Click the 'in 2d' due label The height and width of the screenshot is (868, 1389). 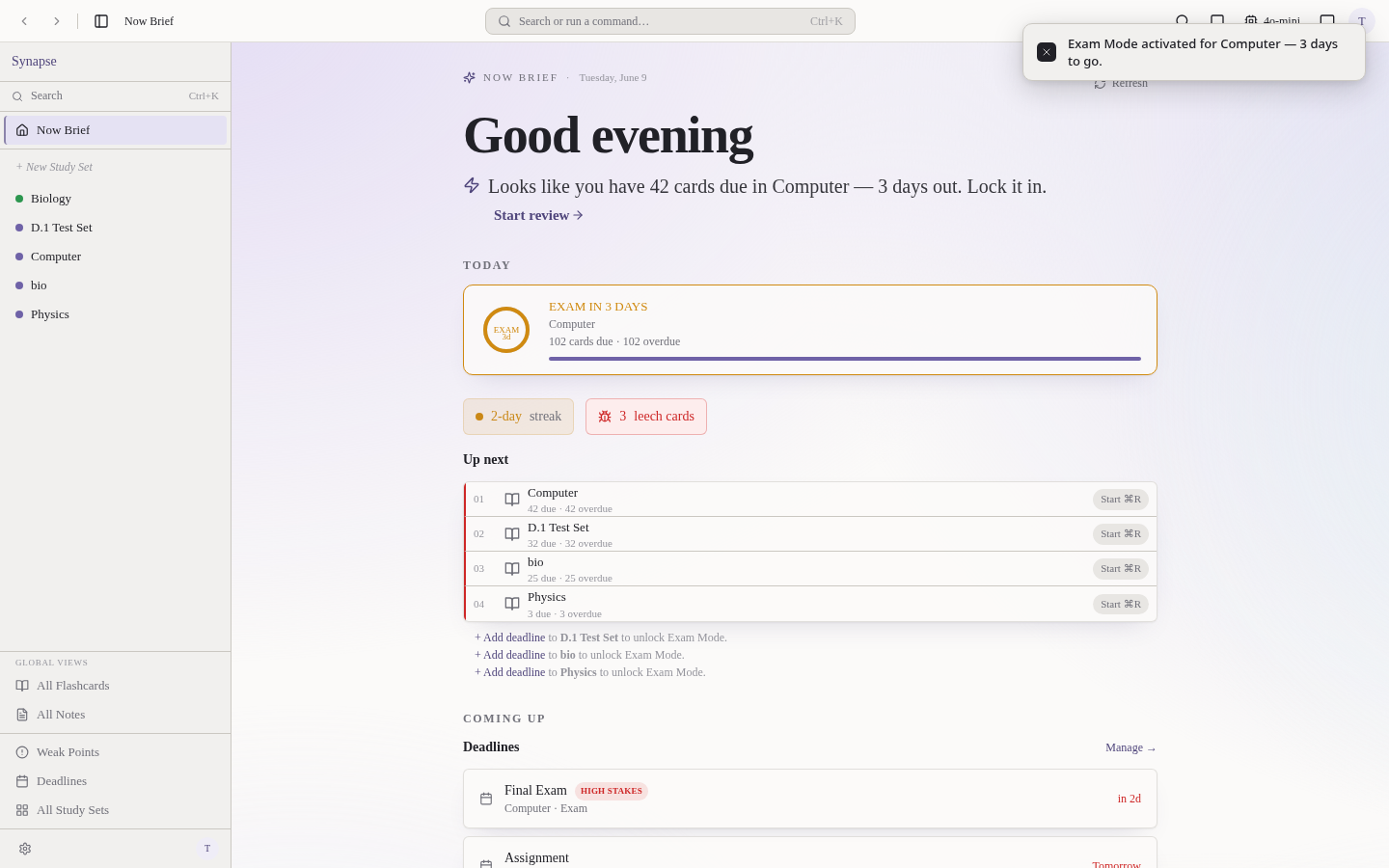(1130, 799)
